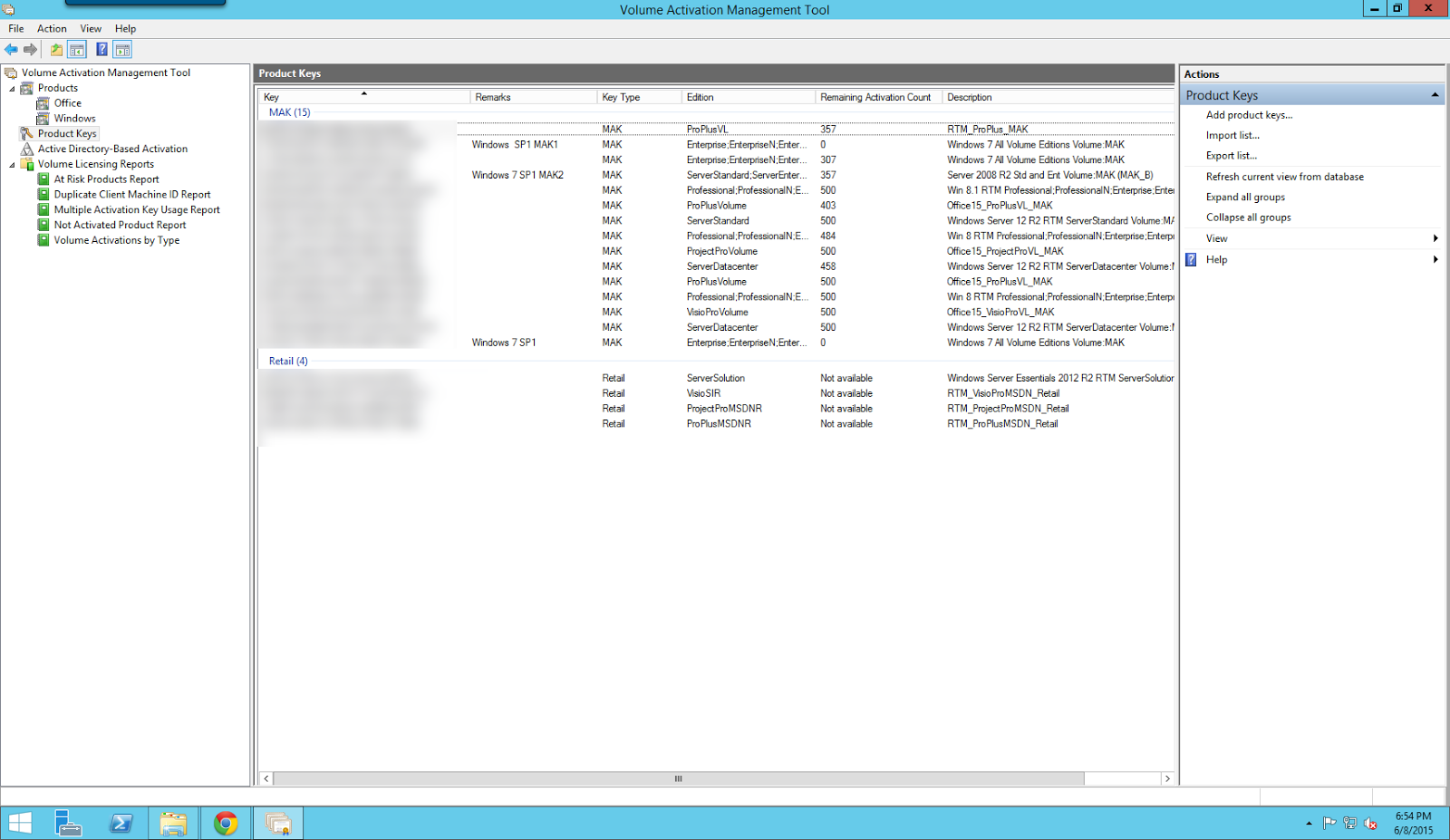The image size is (1450, 840).
Task: Select the Office15_VisioProVL_MAK row
Action: click(716, 313)
